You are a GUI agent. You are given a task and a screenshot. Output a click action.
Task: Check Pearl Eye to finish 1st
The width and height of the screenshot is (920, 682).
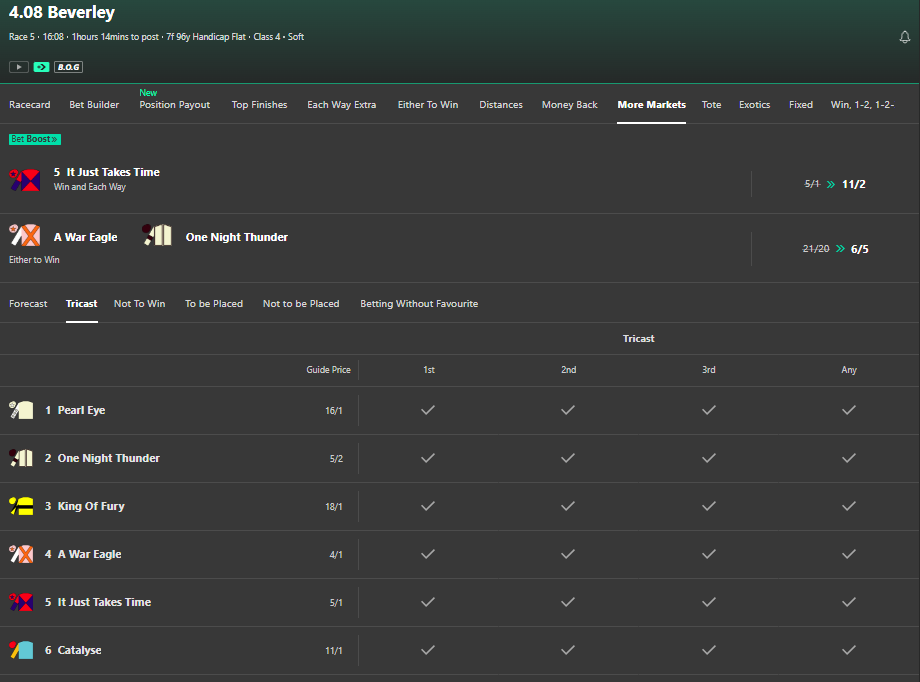428,410
